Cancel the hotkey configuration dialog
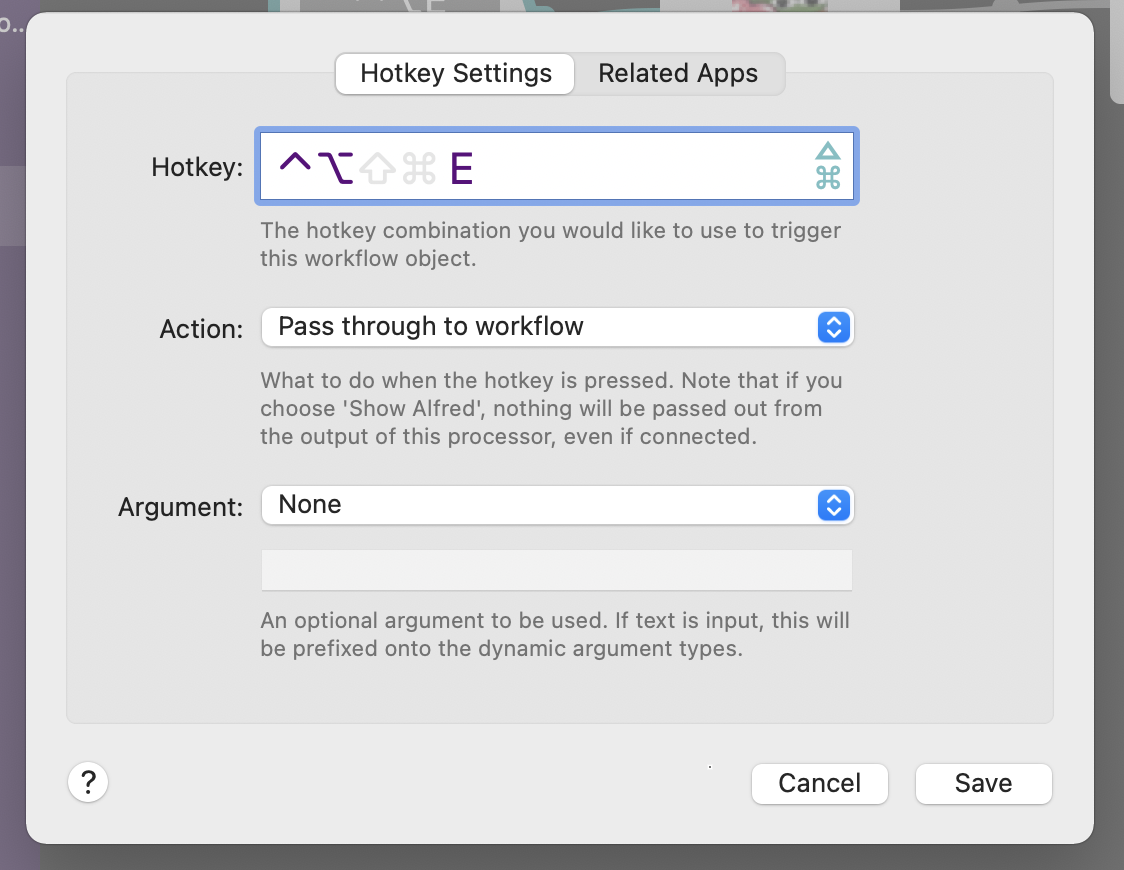 (x=819, y=783)
